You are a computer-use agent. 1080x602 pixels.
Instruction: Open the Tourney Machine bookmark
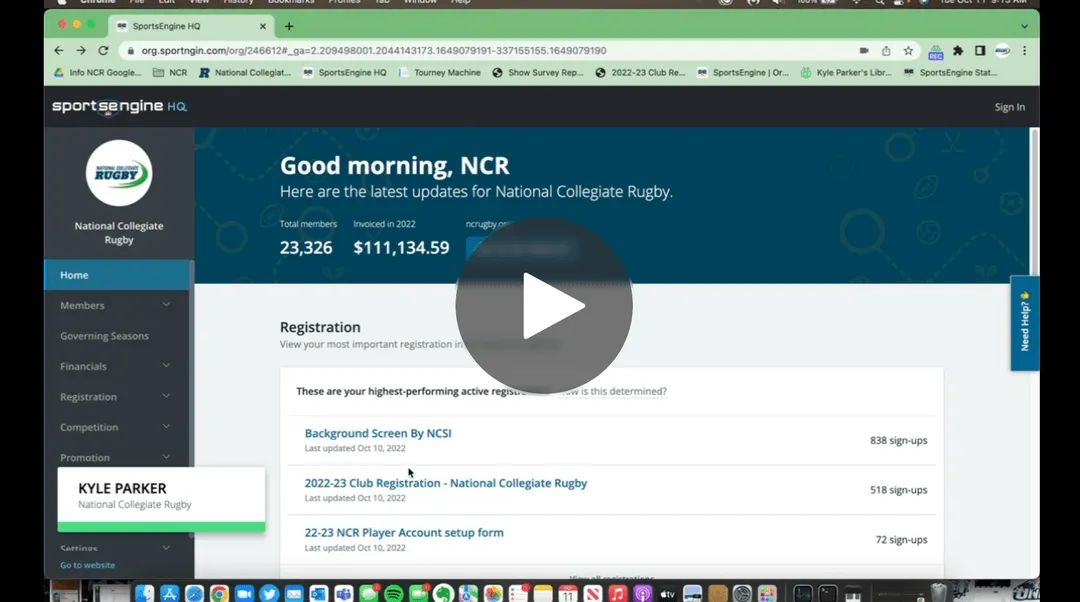click(439, 72)
